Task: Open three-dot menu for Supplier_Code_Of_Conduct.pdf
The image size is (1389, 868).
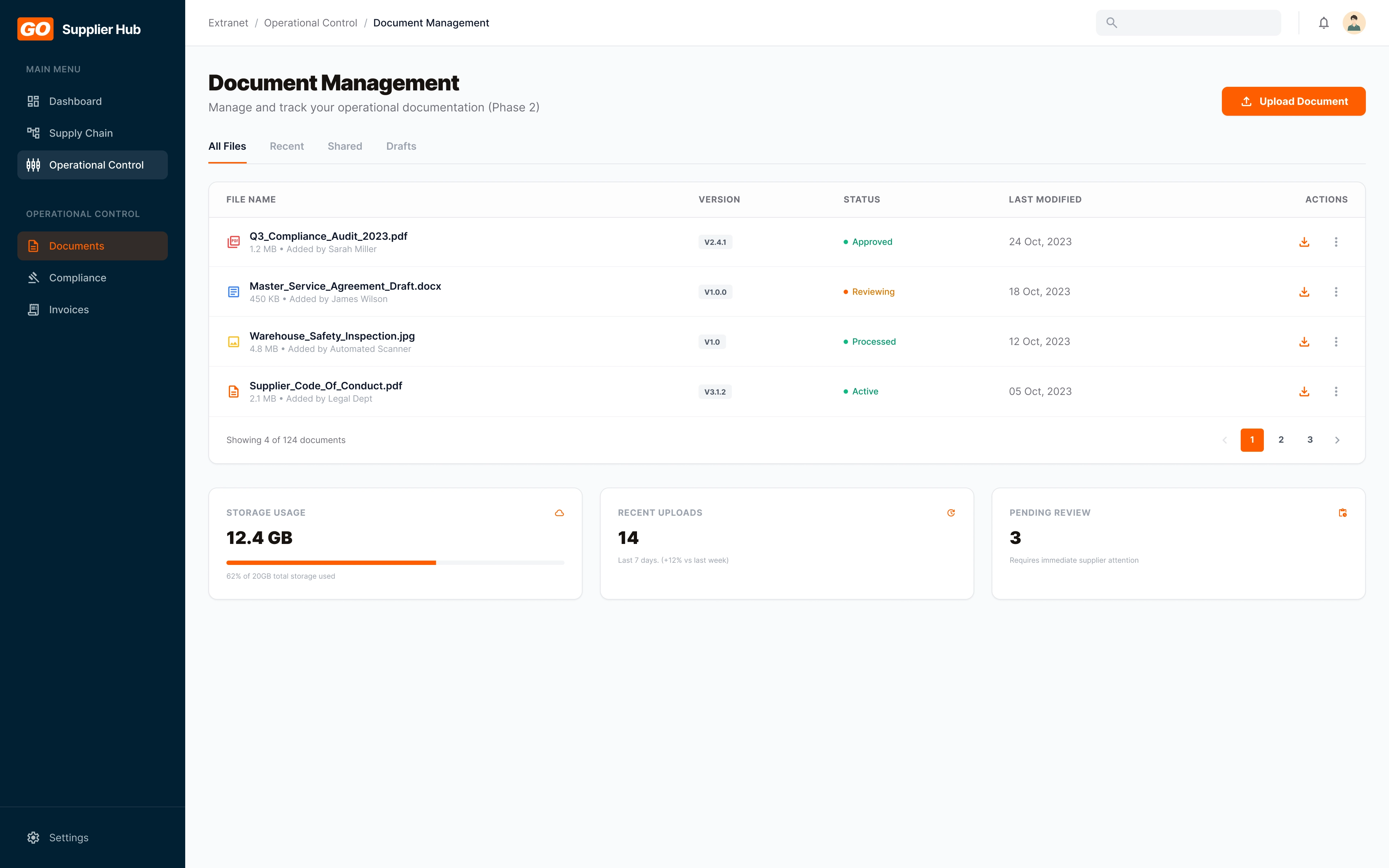Action: click(x=1335, y=392)
